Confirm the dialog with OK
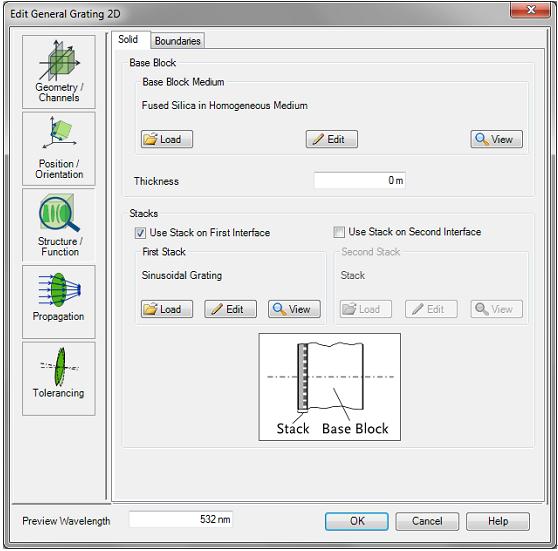 [357, 521]
